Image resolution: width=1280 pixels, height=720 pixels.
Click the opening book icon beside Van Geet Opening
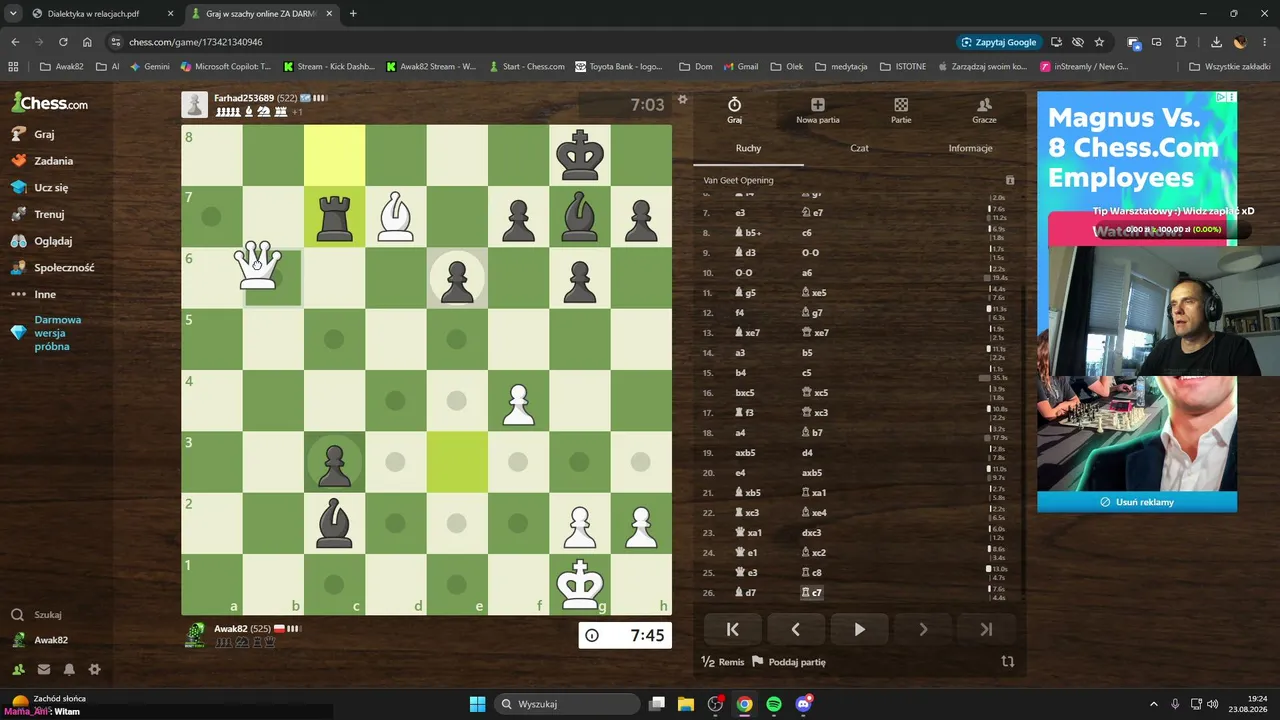pos(1010,181)
